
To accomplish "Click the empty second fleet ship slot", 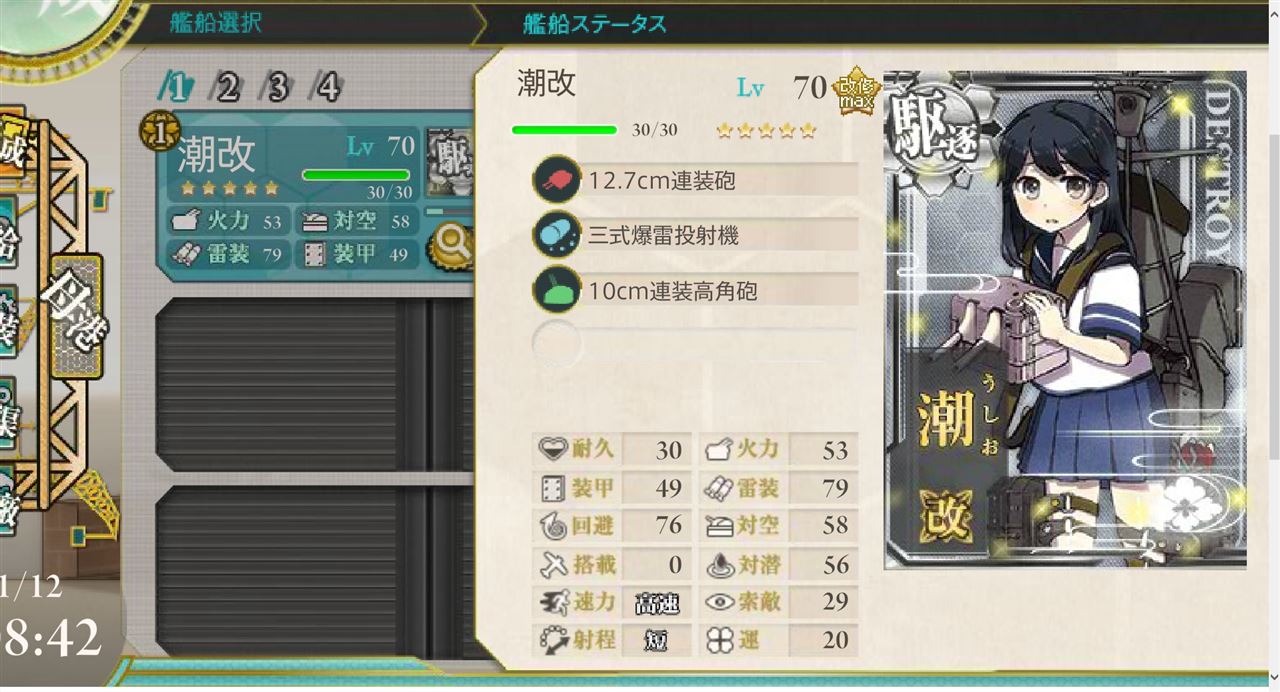I will tap(315, 384).
